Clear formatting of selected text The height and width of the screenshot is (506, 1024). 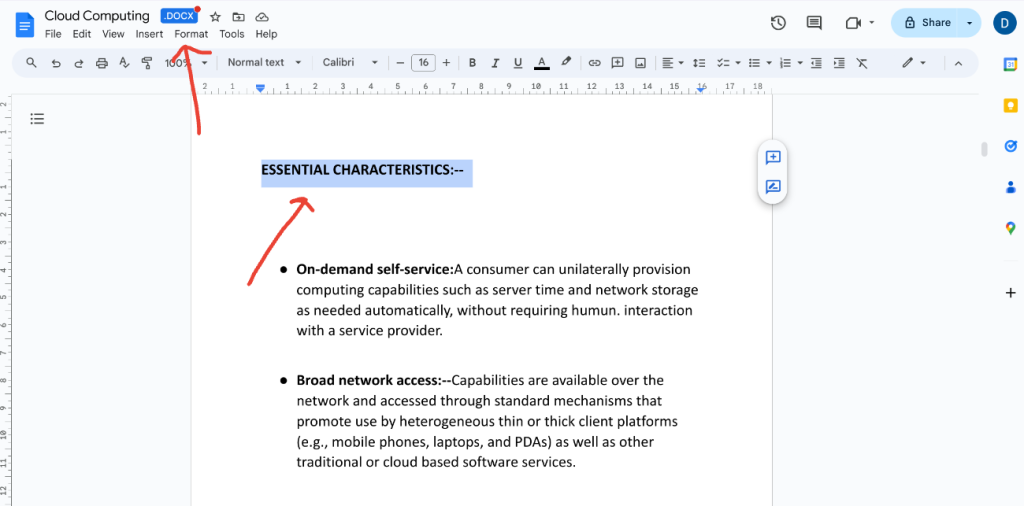(x=862, y=63)
